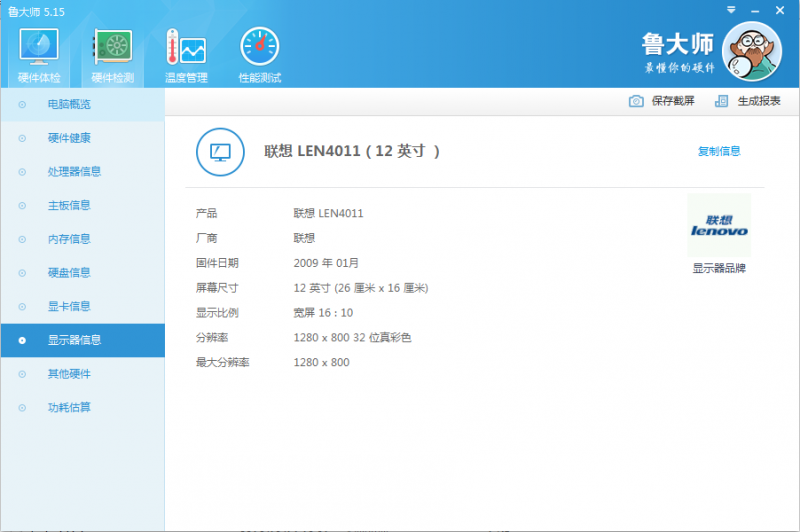Click the 屏幕尺寸 label
800x532 pixels.
click(217, 288)
